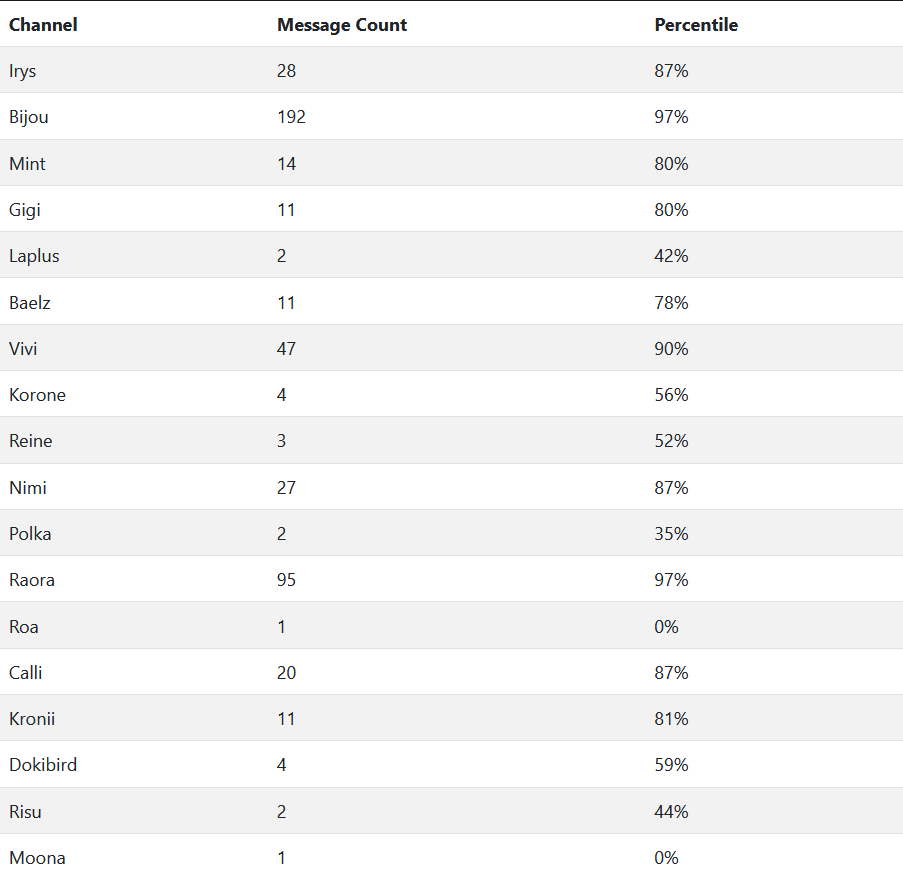The height and width of the screenshot is (879, 903).
Task: Select the Mint channel name
Action: click(28, 164)
